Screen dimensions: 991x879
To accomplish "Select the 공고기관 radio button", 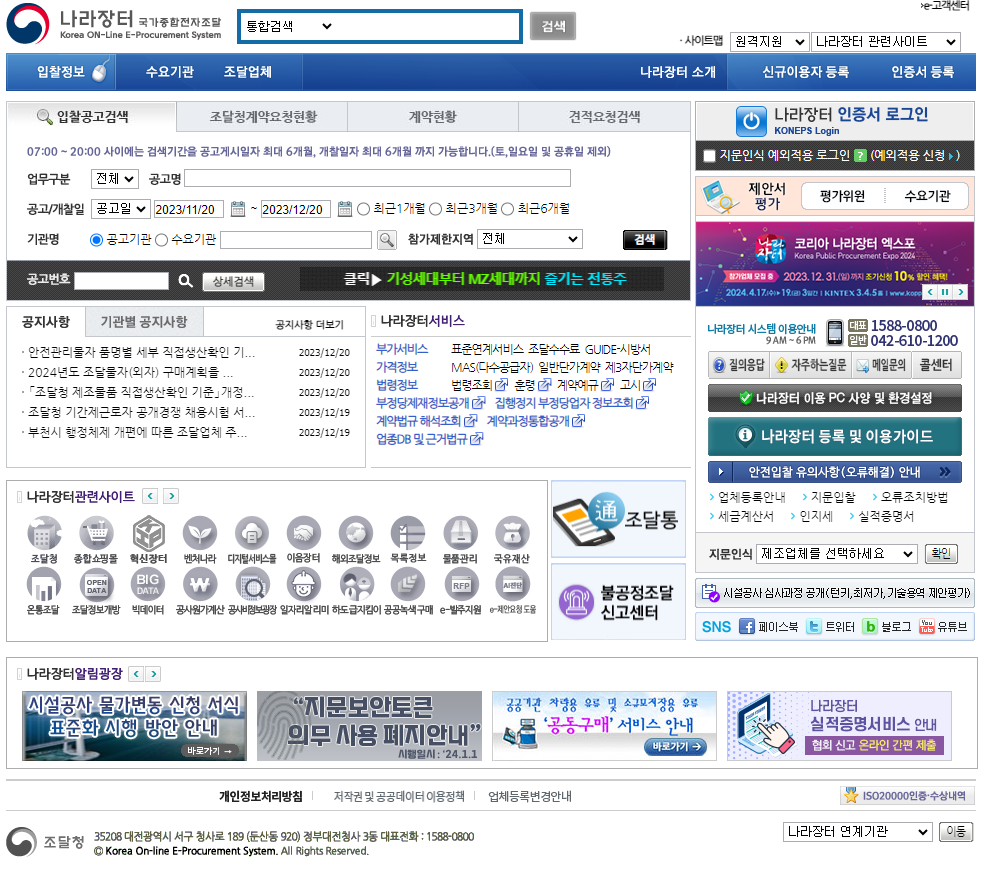I will pos(96,239).
